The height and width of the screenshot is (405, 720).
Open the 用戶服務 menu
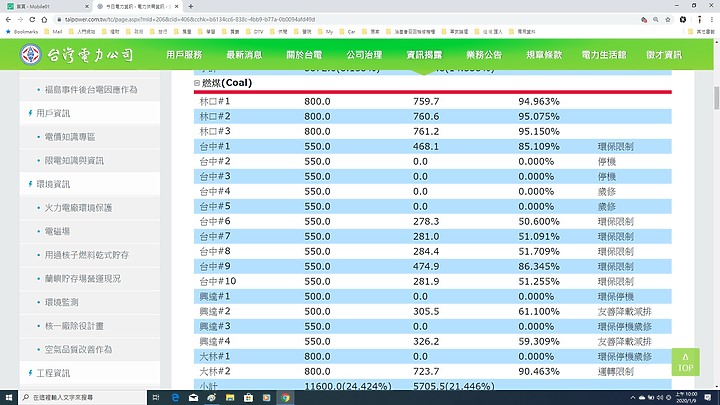[184, 55]
